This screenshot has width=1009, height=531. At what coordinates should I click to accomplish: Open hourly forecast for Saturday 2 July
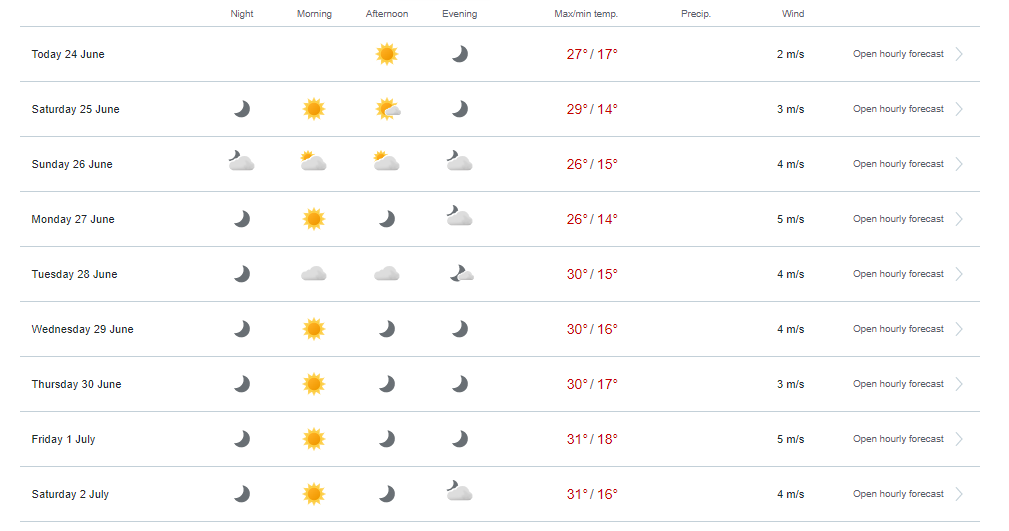point(898,494)
